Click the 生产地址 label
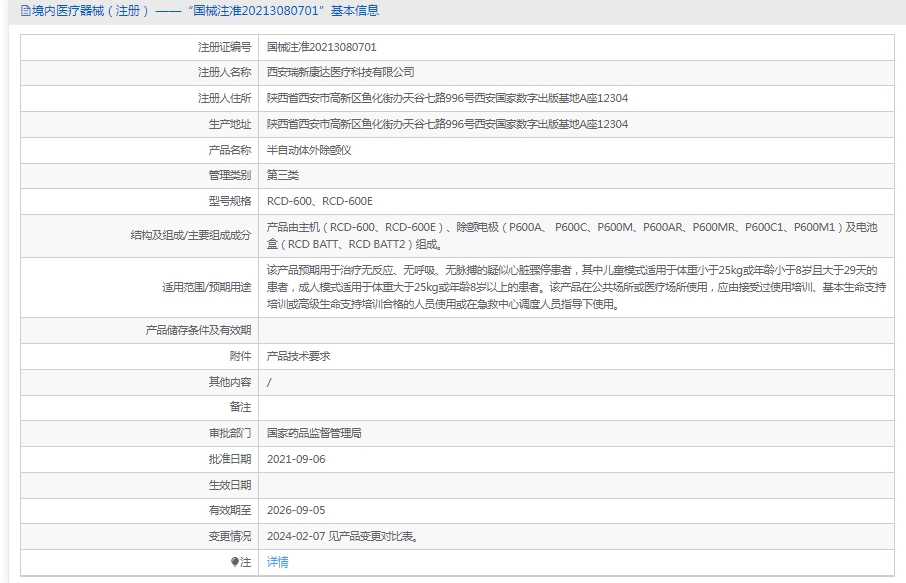906x583 pixels. point(230,124)
